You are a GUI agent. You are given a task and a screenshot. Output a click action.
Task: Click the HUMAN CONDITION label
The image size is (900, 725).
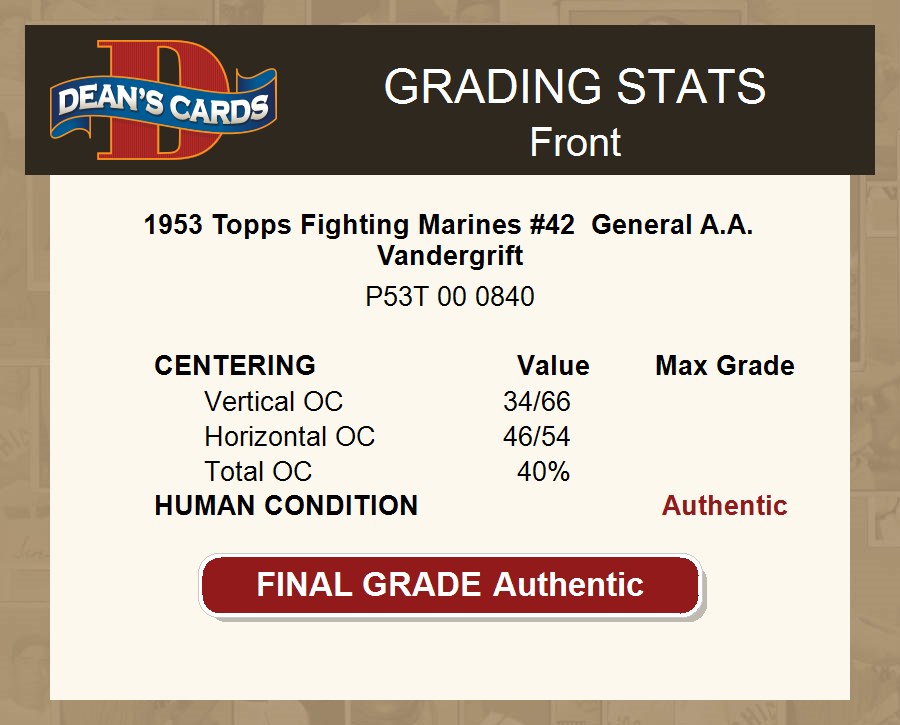tap(286, 506)
